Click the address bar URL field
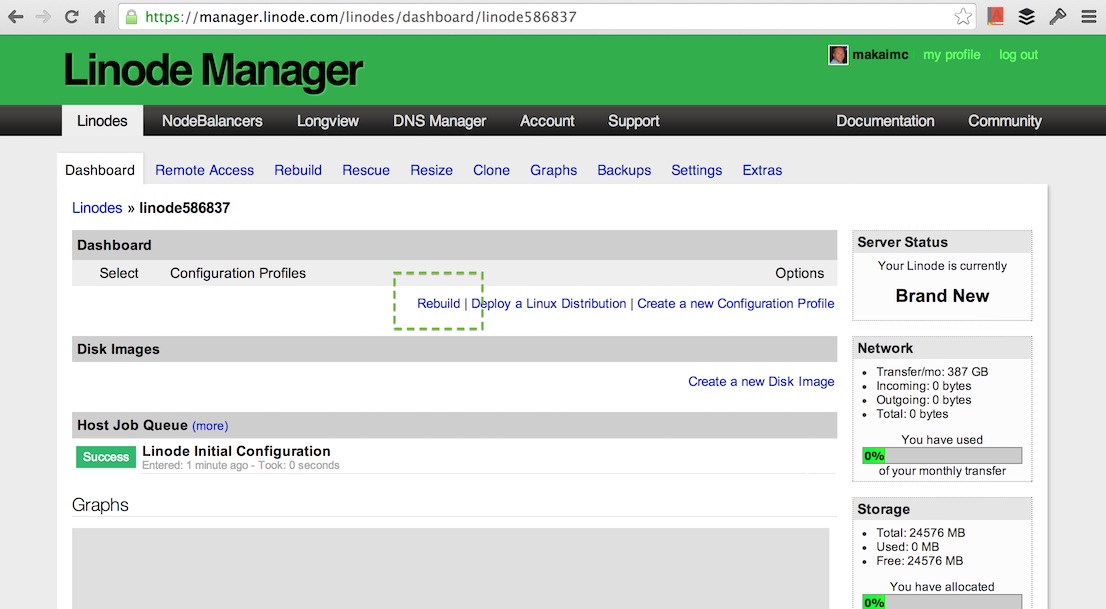This screenshot has height=609, width=1106. pos(547,17)
